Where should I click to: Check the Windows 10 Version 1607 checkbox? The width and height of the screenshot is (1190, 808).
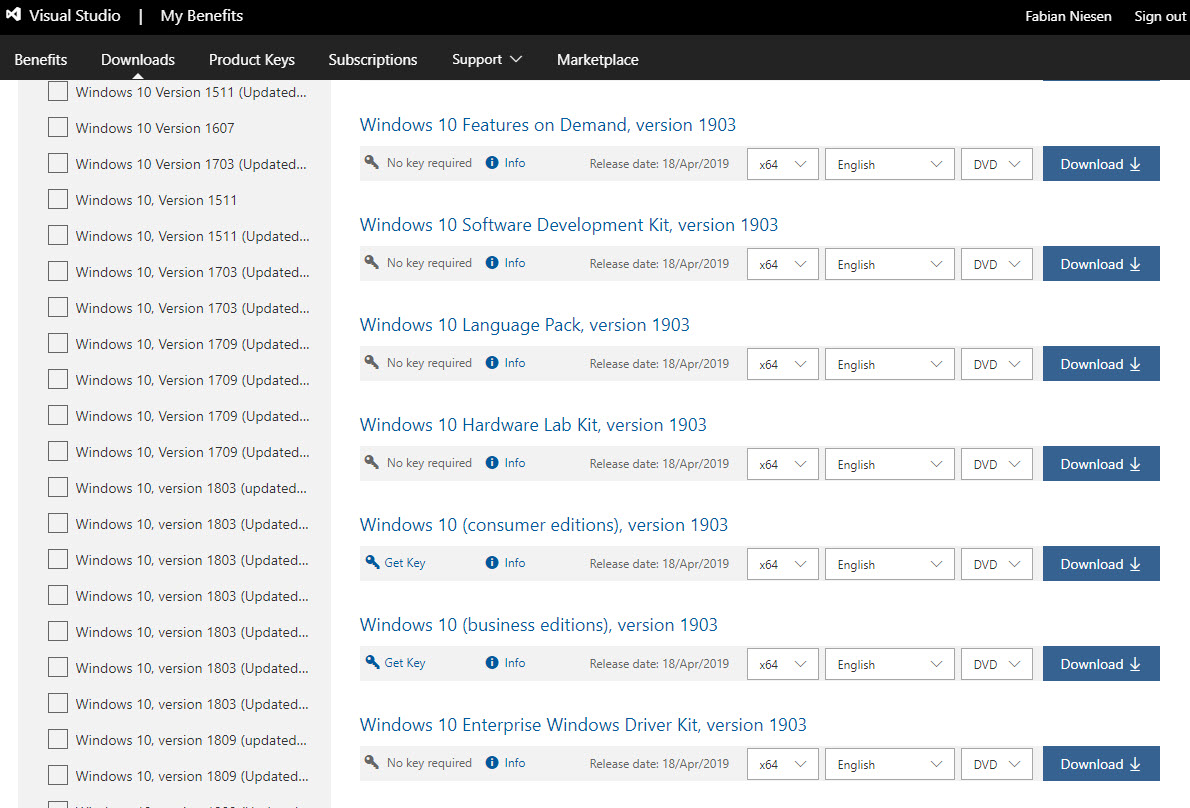pyautogui.click(x=58, y=127)
